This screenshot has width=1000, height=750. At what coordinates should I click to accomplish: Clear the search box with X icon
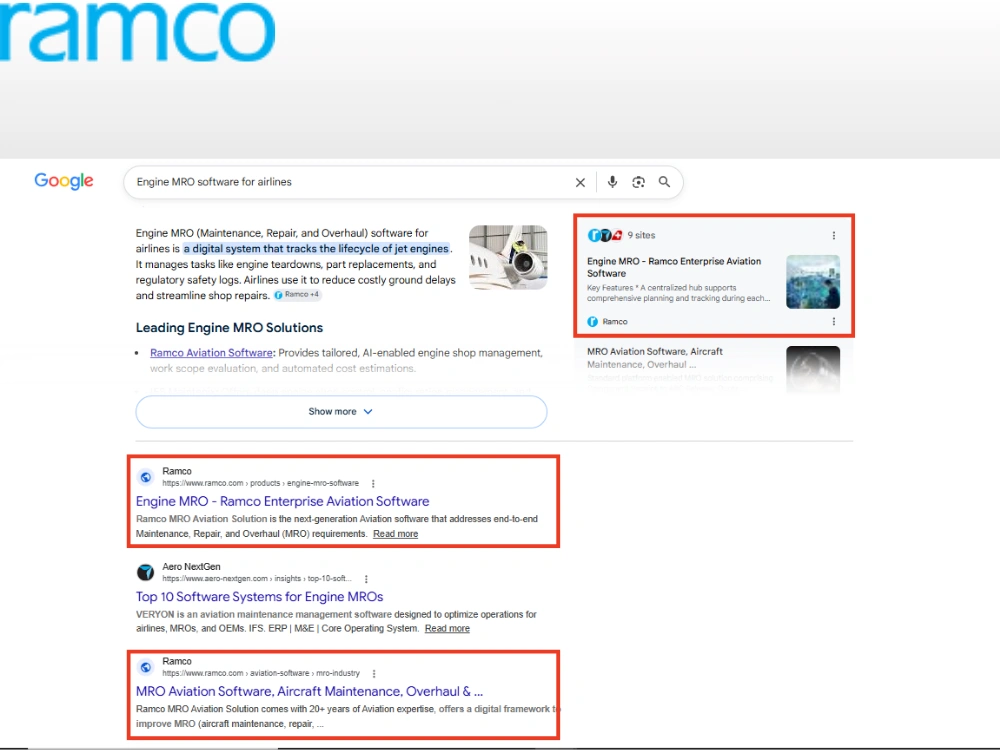(580, 182)
